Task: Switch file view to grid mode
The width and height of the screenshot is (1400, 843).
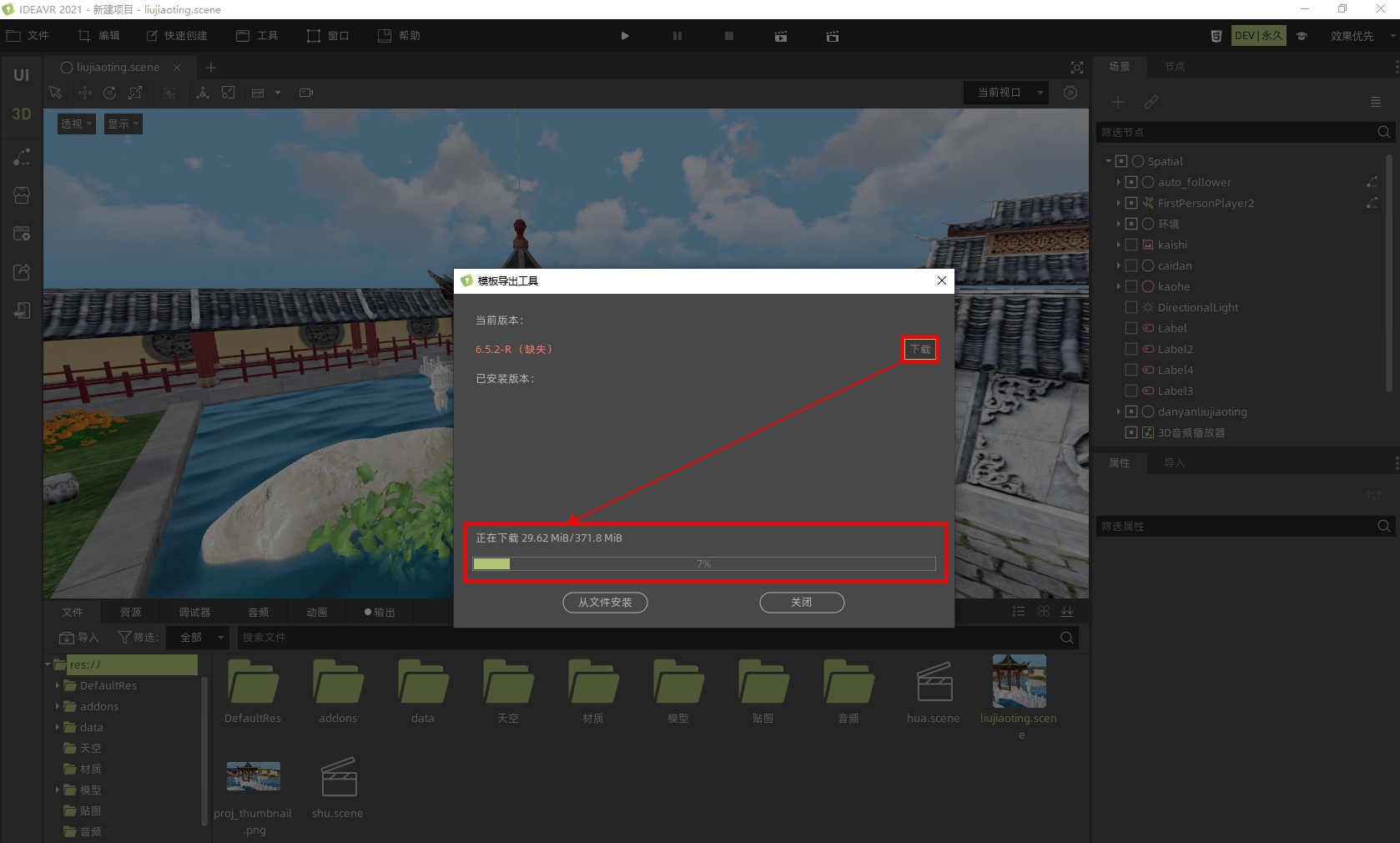Action: [1044, 612]
